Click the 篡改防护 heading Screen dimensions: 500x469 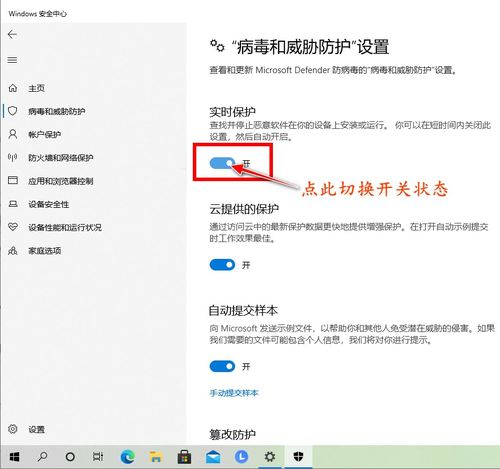[232, 435]
